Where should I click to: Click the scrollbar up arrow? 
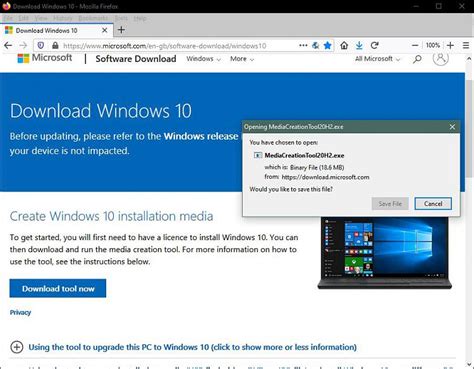[469, 59]
